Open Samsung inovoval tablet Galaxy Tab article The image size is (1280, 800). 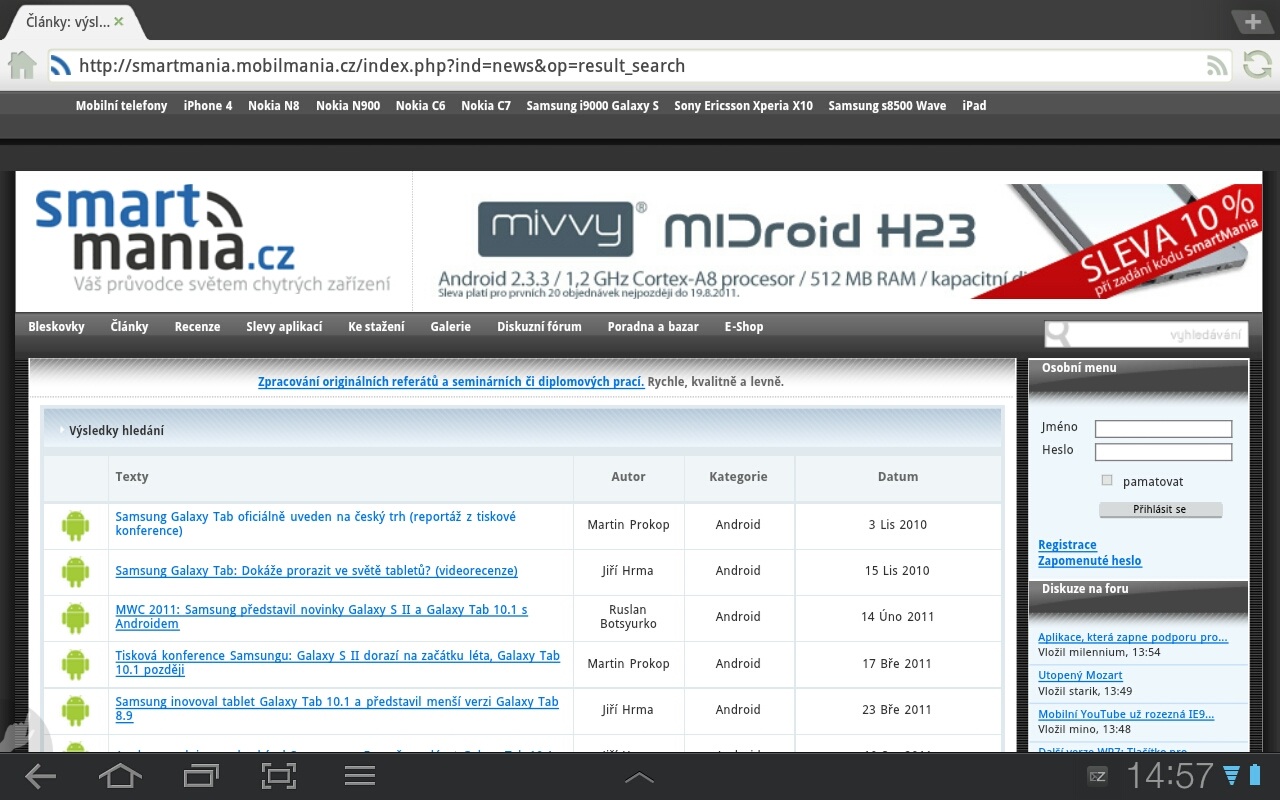(337, 709)
